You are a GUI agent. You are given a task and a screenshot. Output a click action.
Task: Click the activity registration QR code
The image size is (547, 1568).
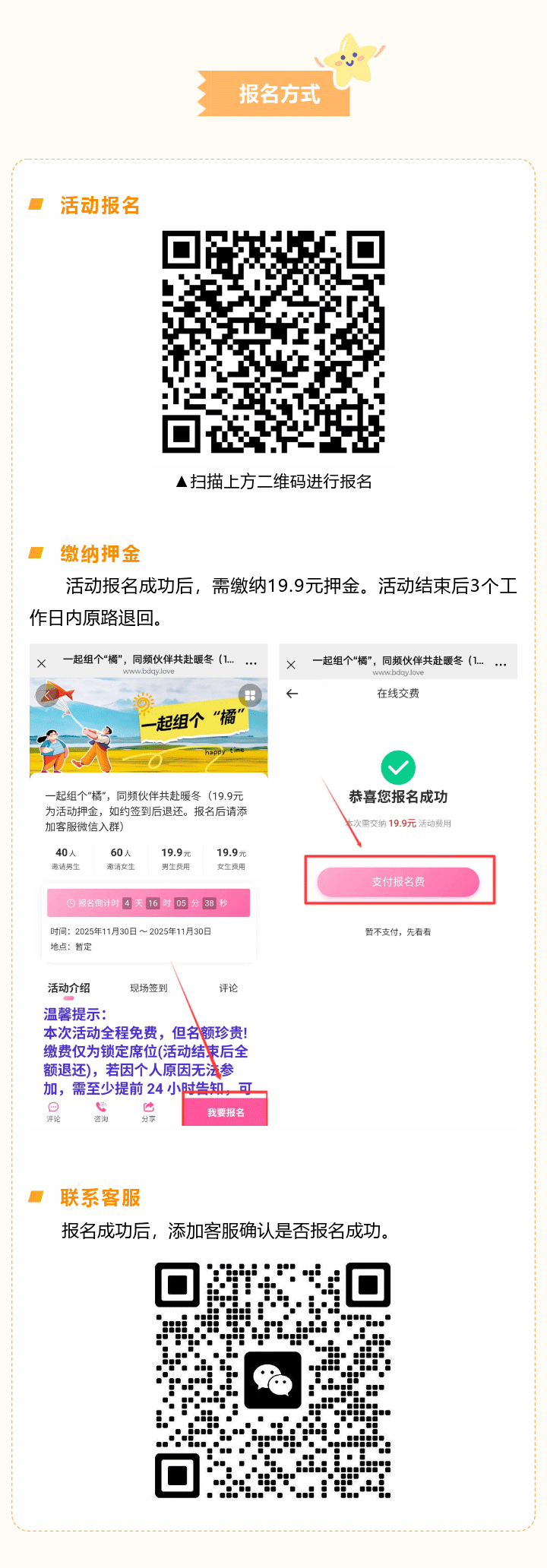coord(273,342)
